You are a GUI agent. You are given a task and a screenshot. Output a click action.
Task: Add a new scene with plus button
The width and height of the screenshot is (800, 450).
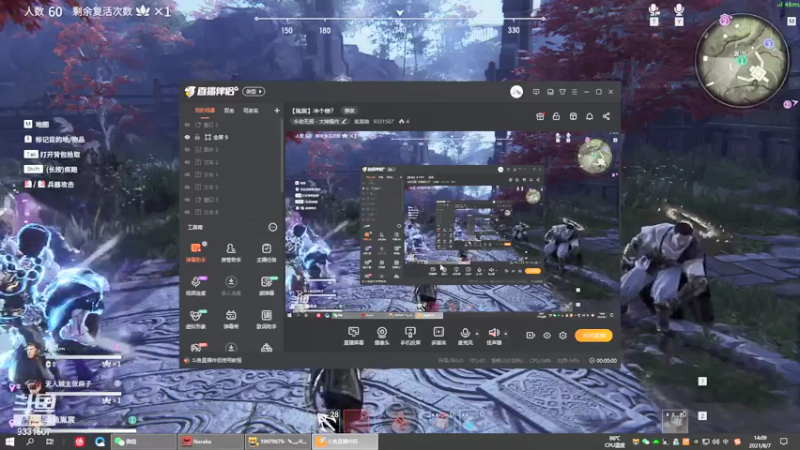tap(277, 111)
